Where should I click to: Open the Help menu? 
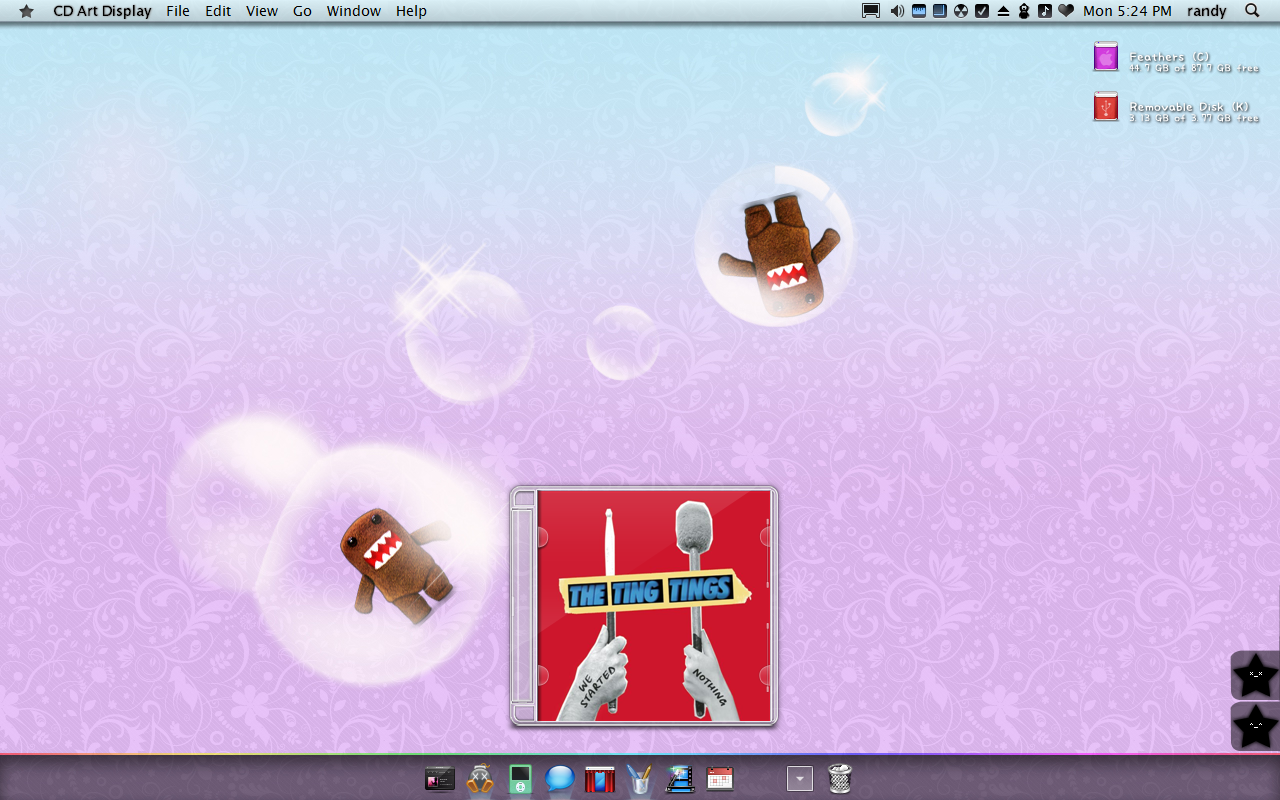(411, 11)
